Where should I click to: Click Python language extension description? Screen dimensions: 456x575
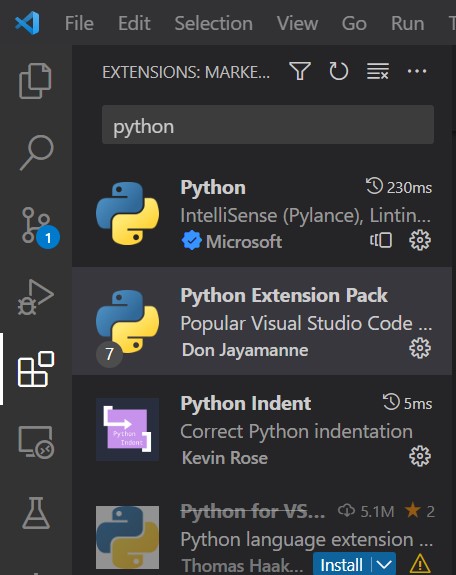tap(306, 539)
